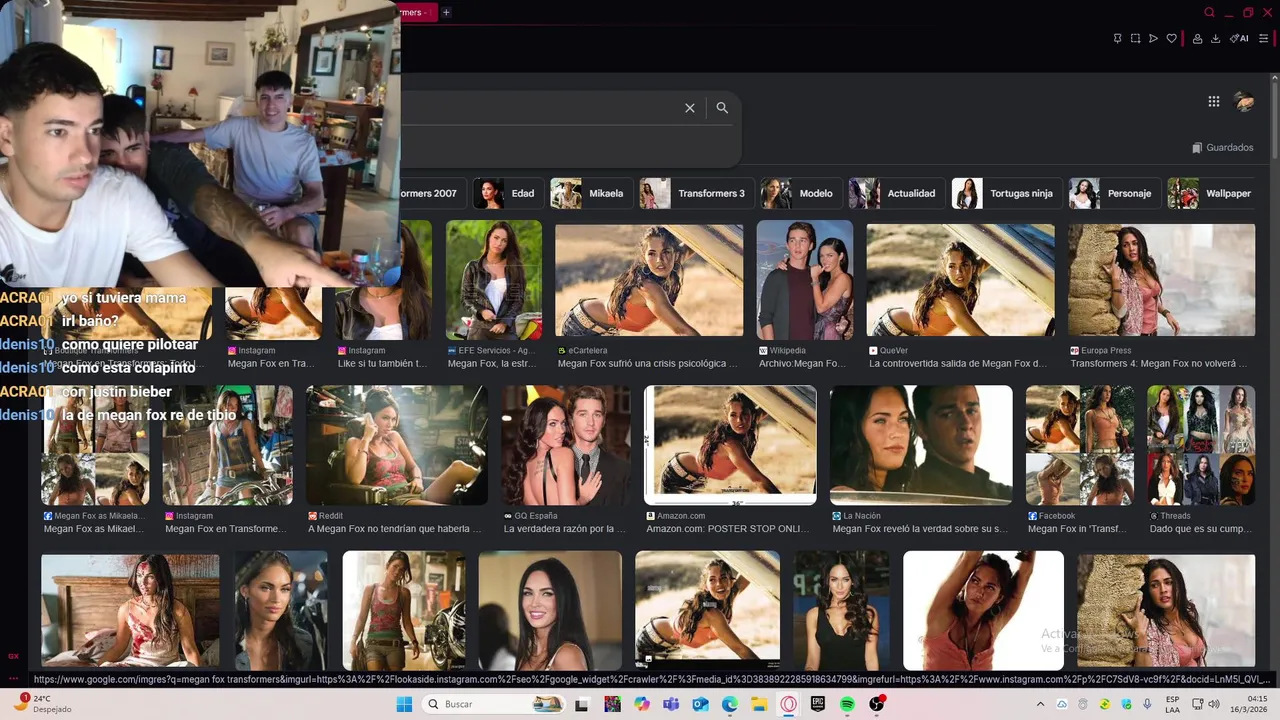This screenshot has width=1280, height=720.
Task: Select the Modelo filter chip
Action: 801,193
